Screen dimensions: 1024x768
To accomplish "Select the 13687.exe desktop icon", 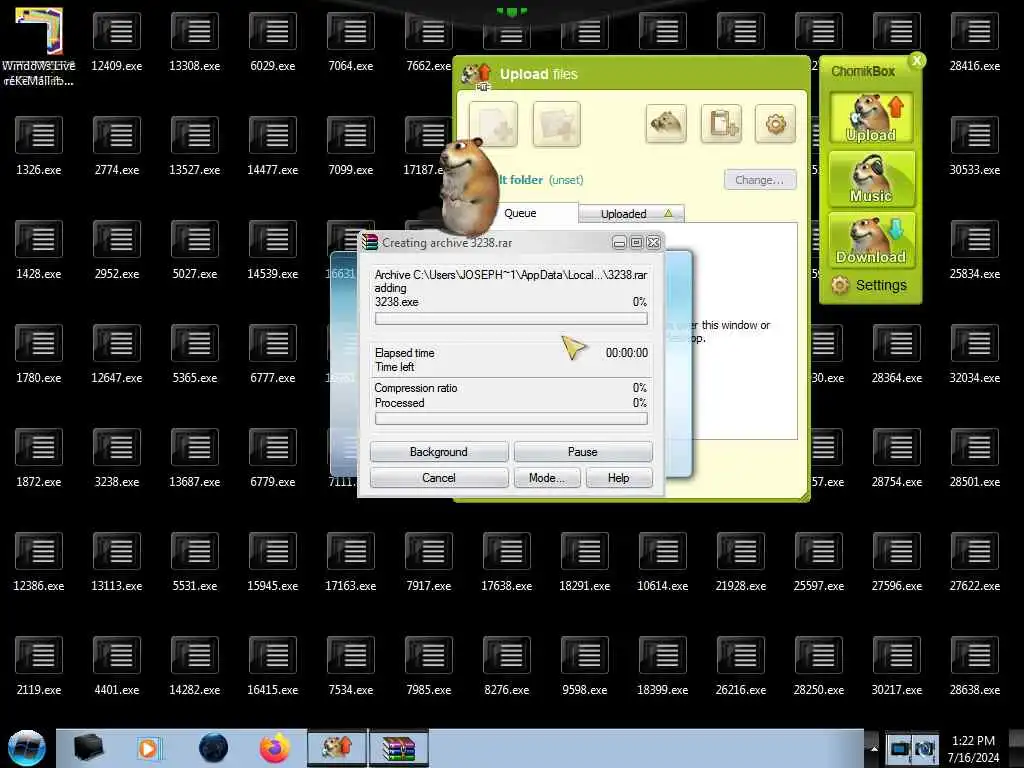I will (x=195, y=458).
